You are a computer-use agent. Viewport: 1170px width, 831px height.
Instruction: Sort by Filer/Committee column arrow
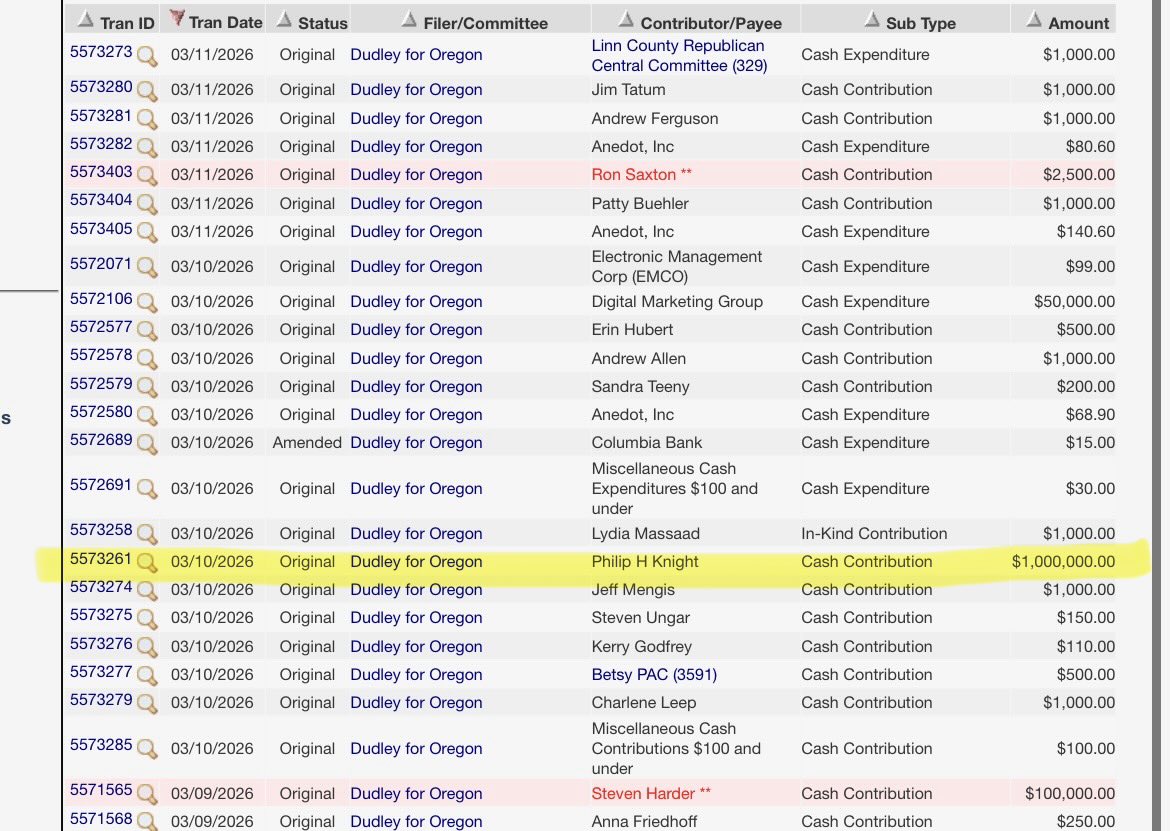[409, 20]
